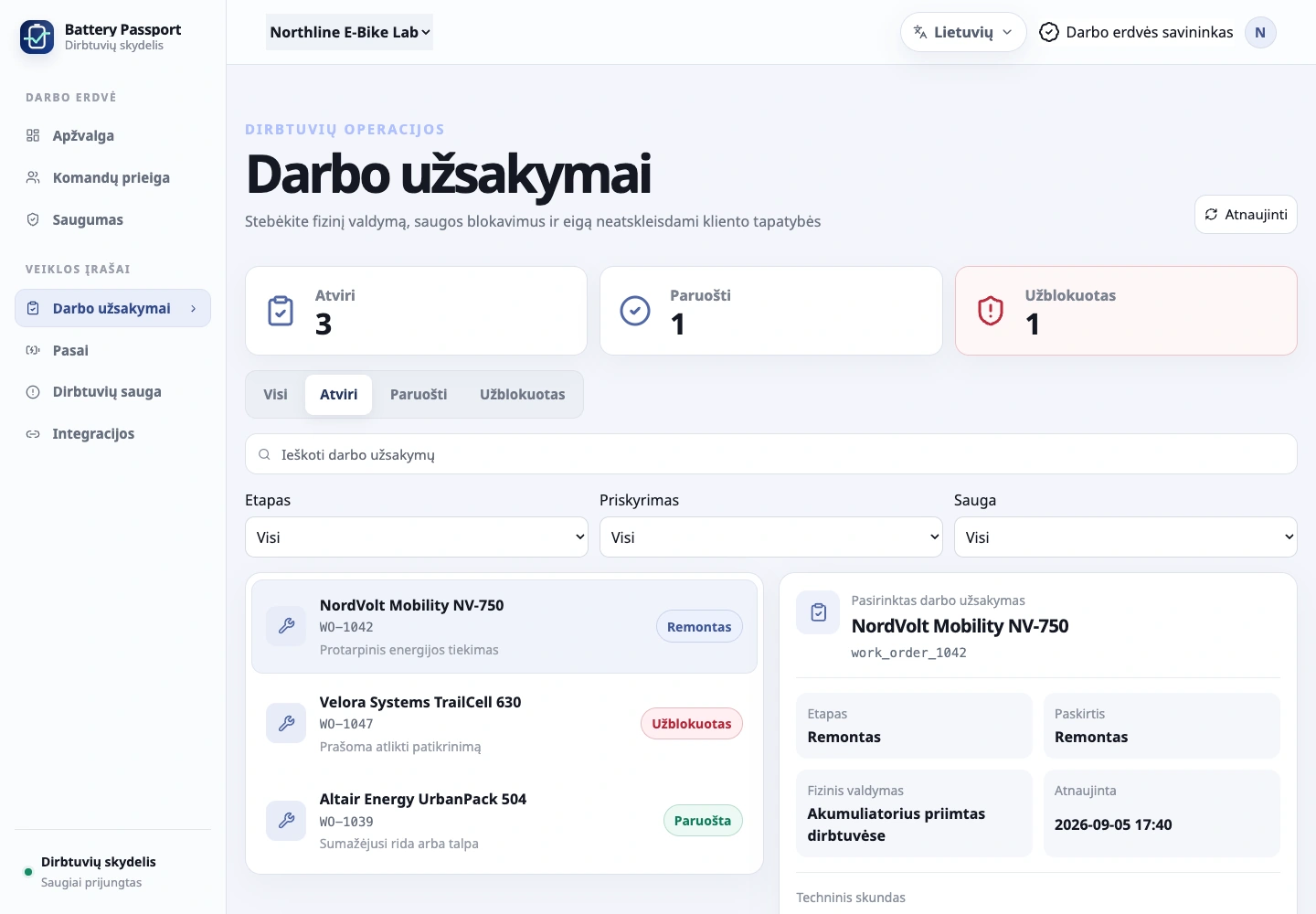Open the Priskyrimas filter dropdown
This screenshot has height=914, width=1316.
[771, 537]
